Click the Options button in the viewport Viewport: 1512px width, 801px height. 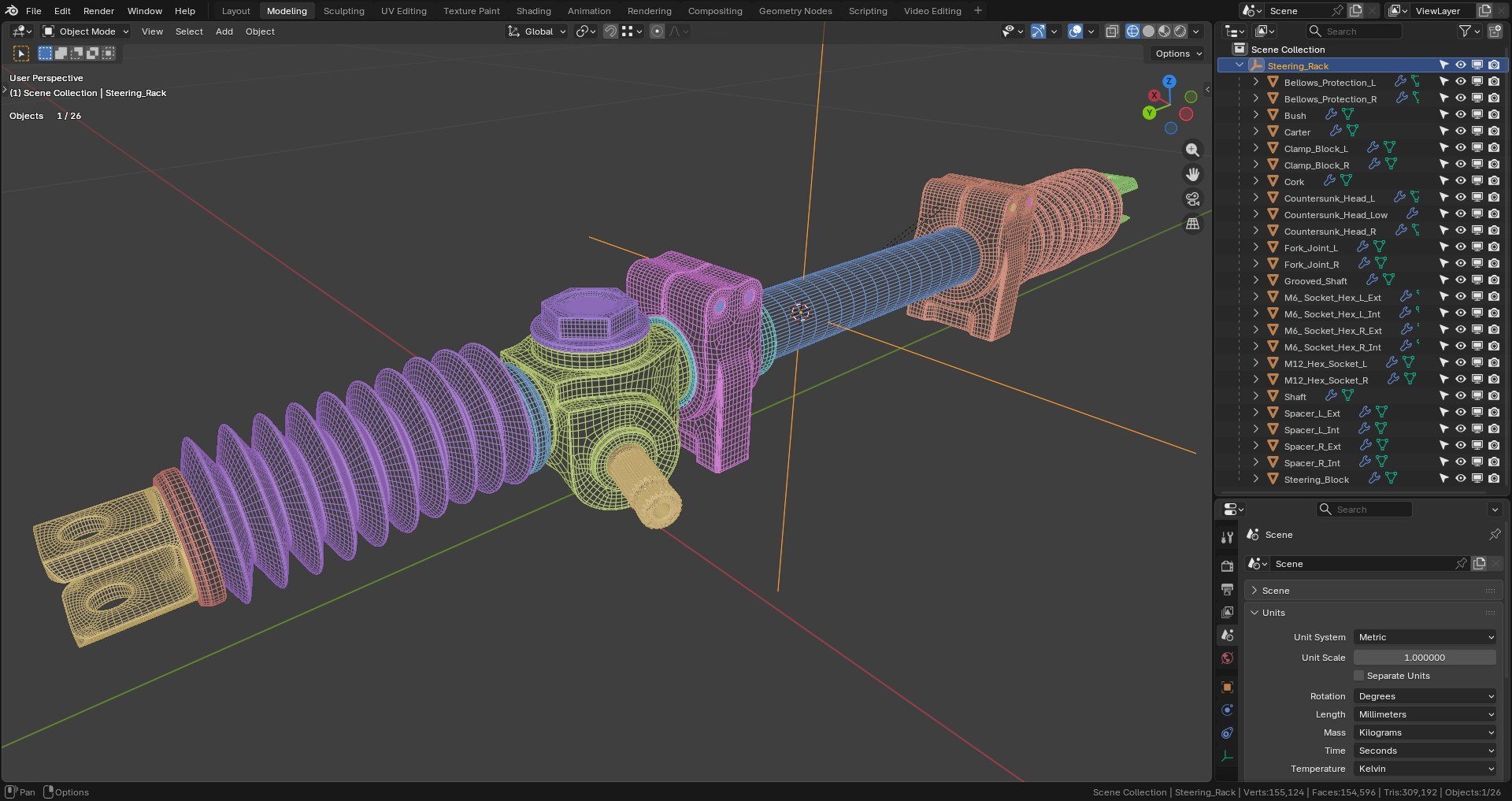(1178, 54)
